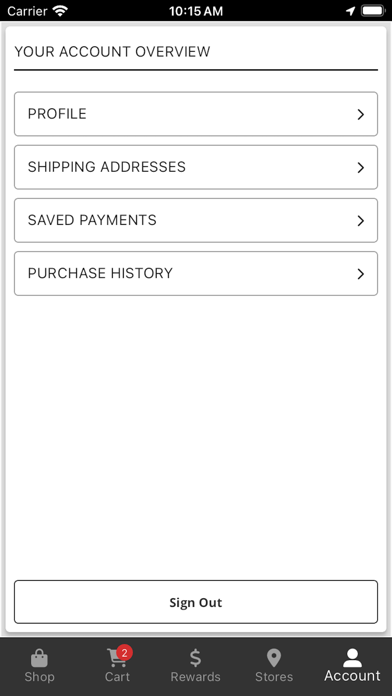The width and height of the screenshot is (392, 696).
Task: Tap the Your Account Overview heading
Action: click(x=112, y=52)
